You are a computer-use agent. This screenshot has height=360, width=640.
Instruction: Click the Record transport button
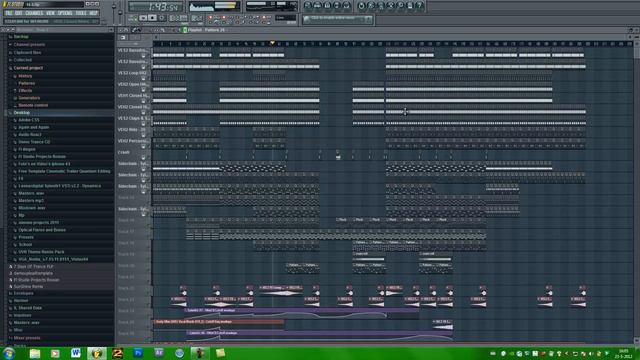point(162,18)
